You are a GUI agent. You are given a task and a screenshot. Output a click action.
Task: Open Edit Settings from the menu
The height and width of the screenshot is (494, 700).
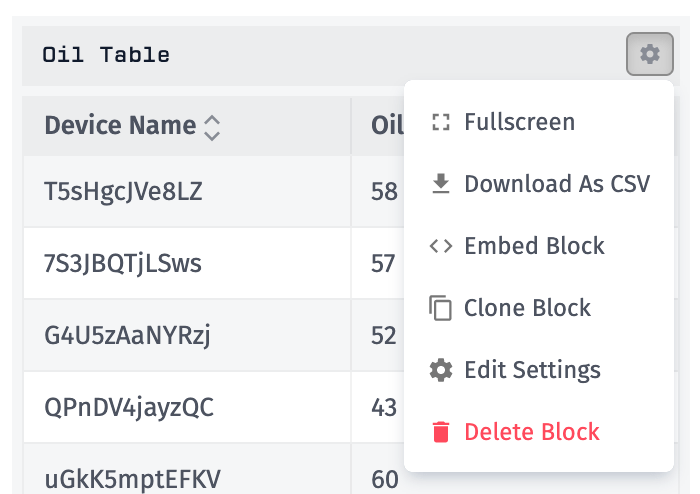(x=532, y=370)
